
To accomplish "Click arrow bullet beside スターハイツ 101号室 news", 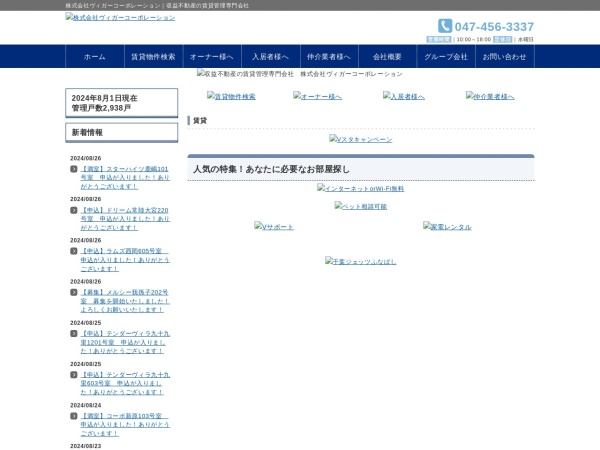I will [x=74, y=169].
